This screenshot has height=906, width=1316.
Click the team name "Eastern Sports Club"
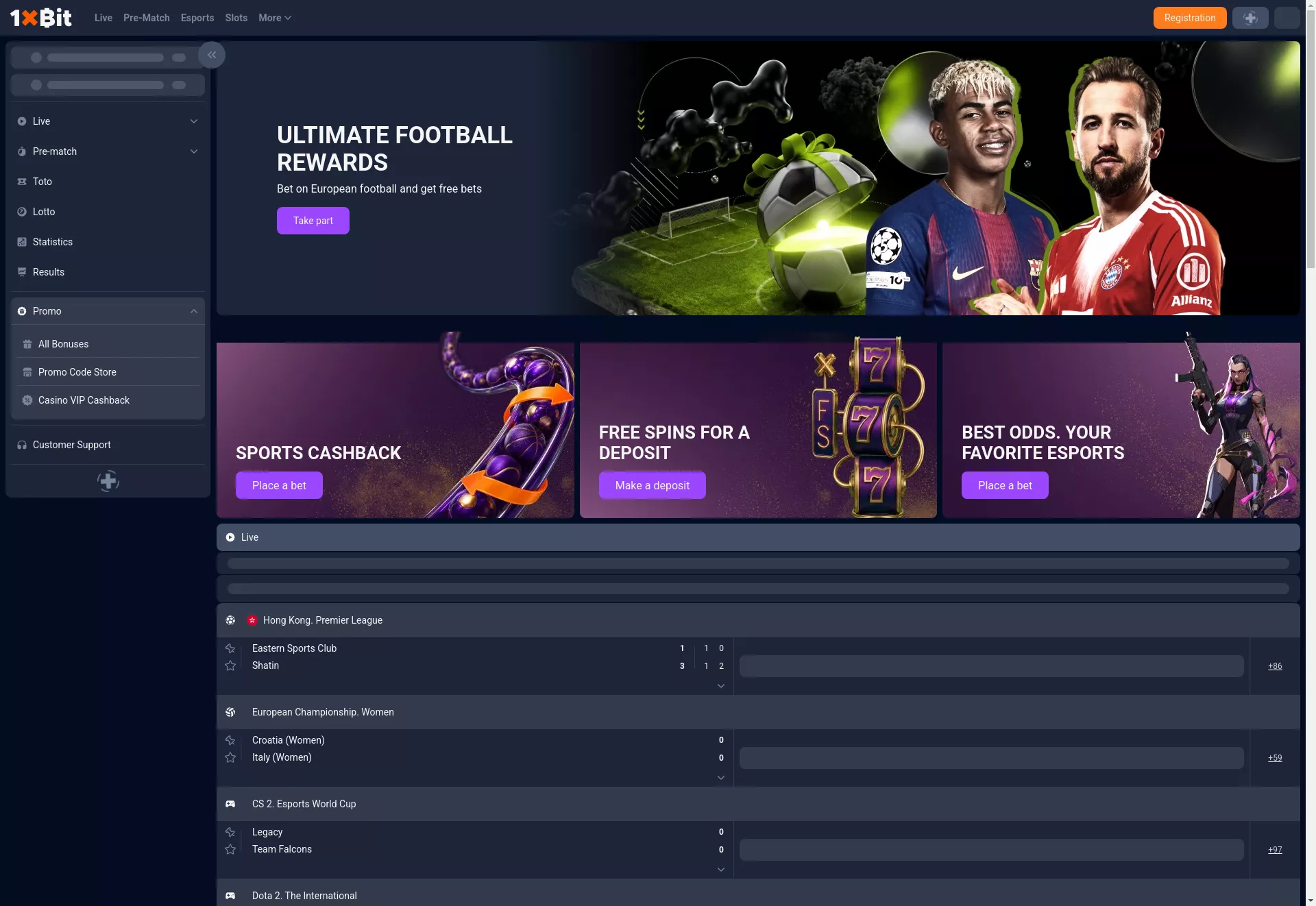[294, 648]
